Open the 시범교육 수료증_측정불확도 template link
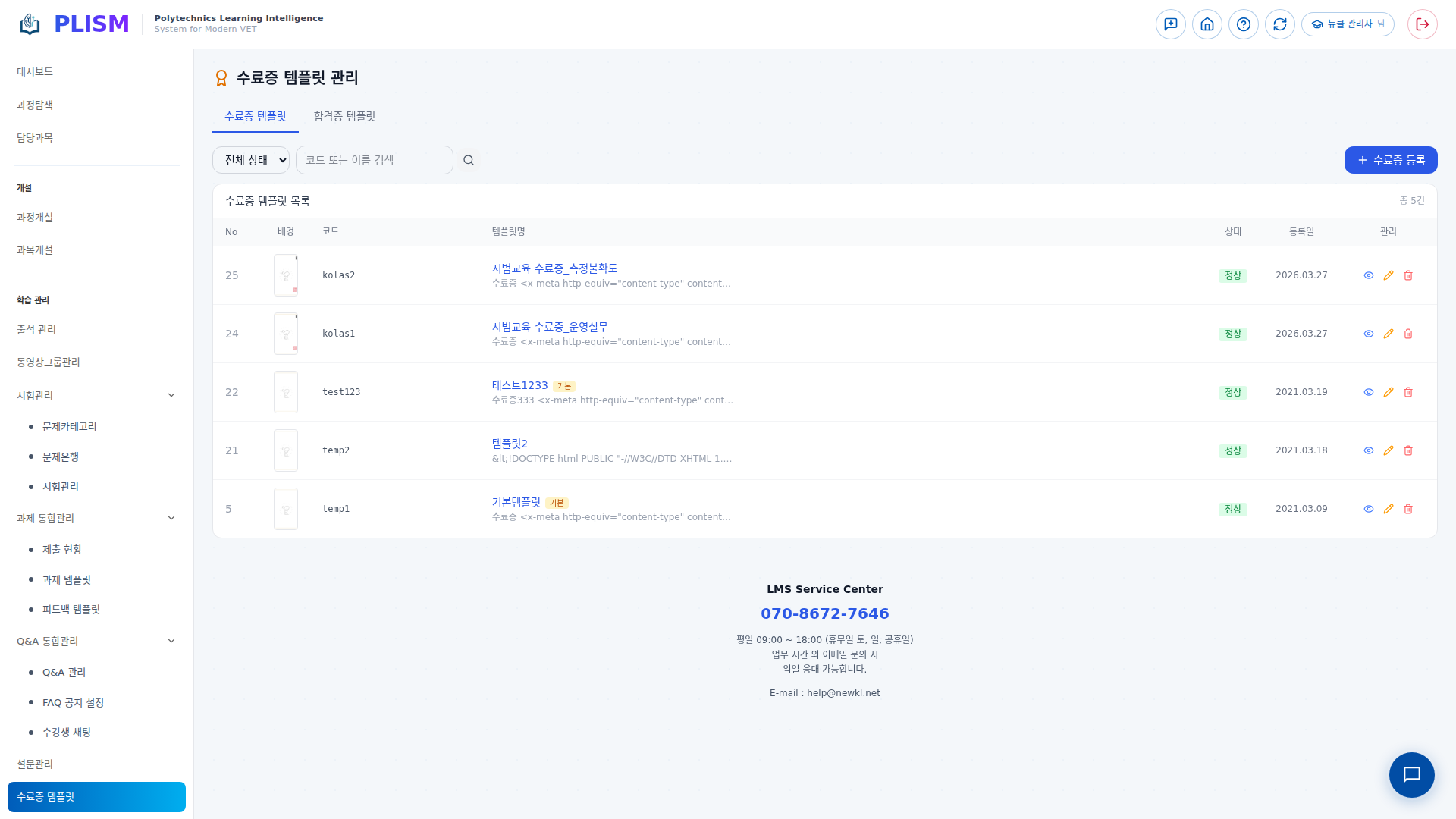This screenshot has height=819, width=1456. click(x=554, y=268)
